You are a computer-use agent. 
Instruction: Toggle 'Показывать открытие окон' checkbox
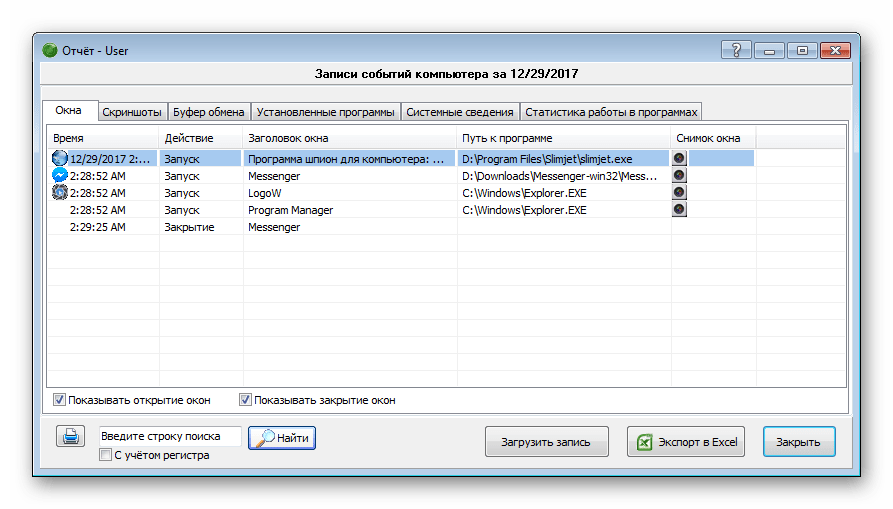click(60, 400)
